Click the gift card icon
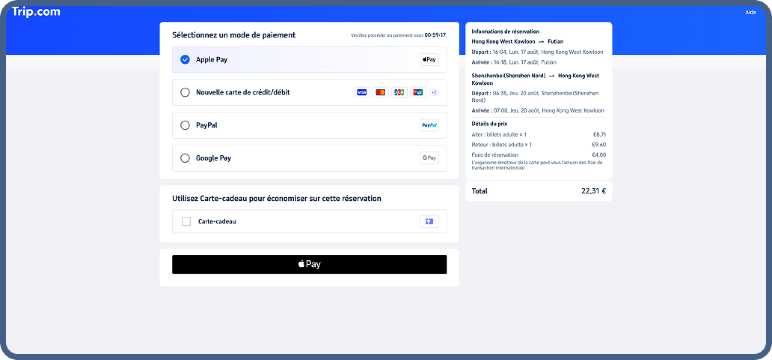 click(429, 222)
